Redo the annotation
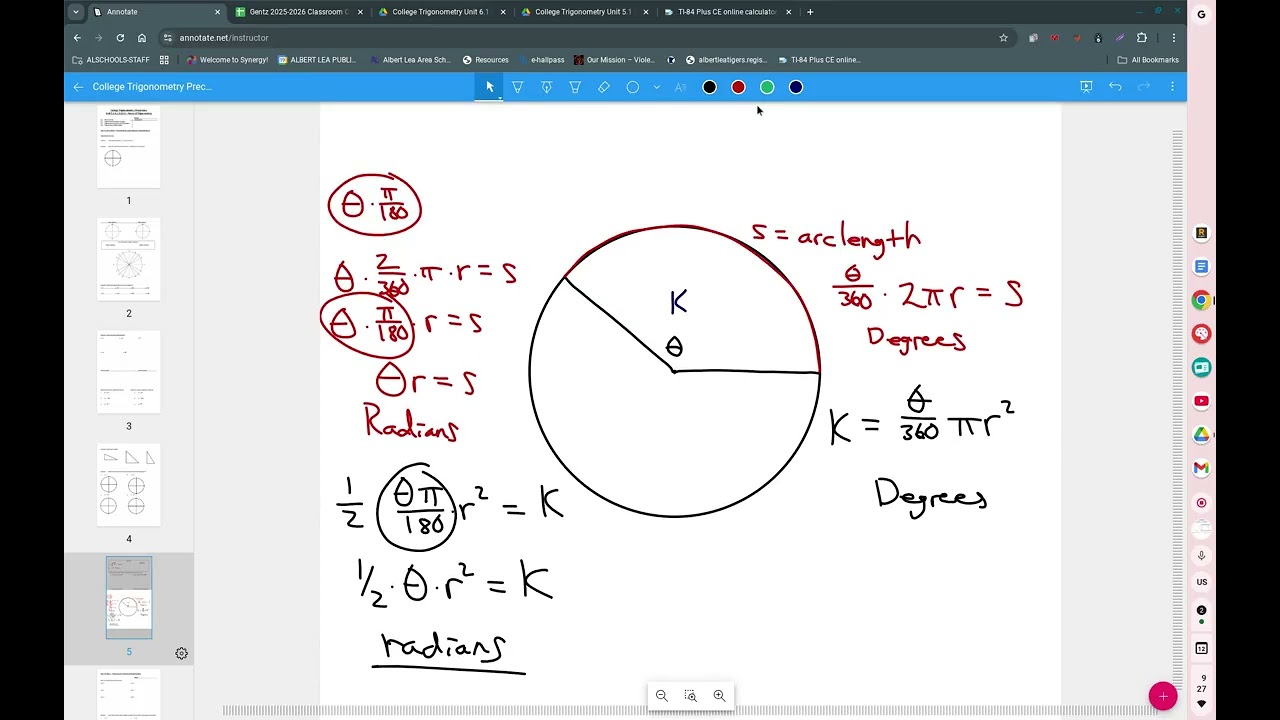 1144,87
